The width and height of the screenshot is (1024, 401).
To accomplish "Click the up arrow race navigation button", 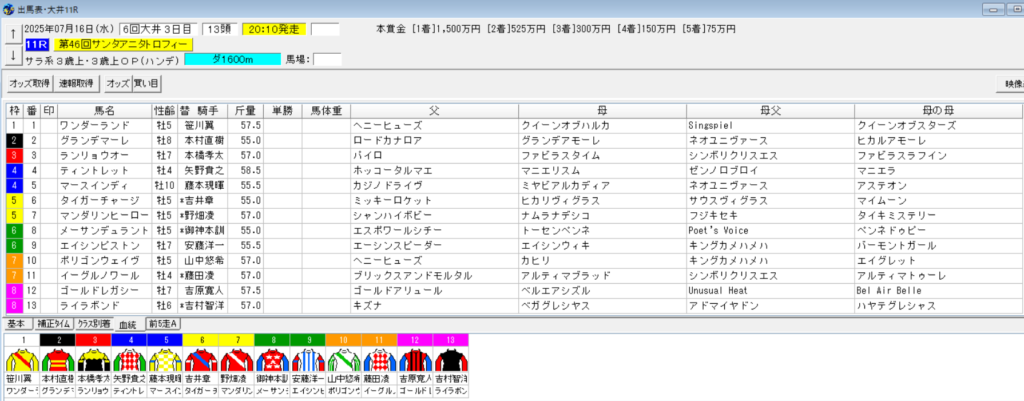I will coord(12,34).
